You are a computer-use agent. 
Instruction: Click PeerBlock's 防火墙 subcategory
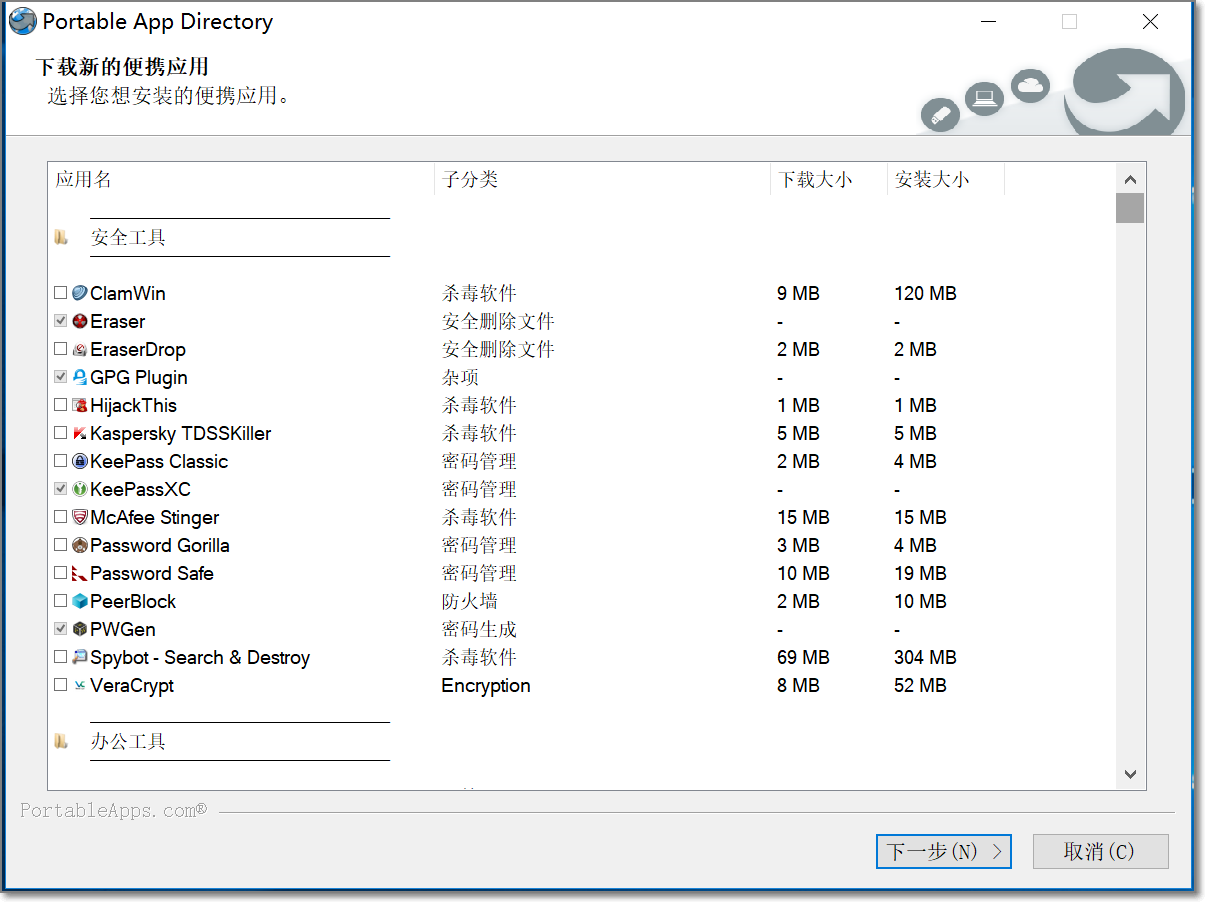(x=470, y=601)
